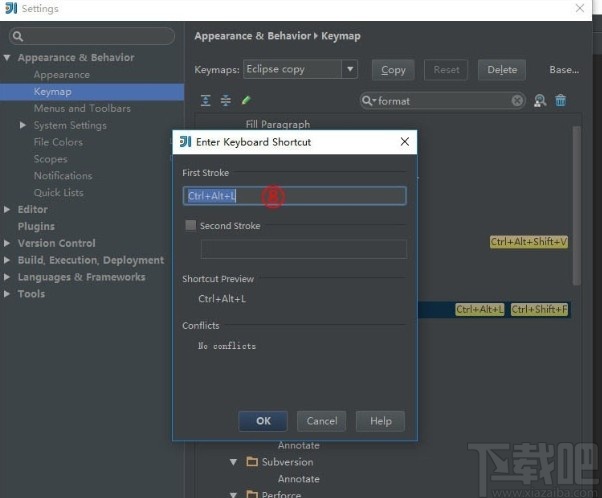602x498 pixels.
Task: Click Cancel in the shortcut dialog
Action: click(322, 421)
